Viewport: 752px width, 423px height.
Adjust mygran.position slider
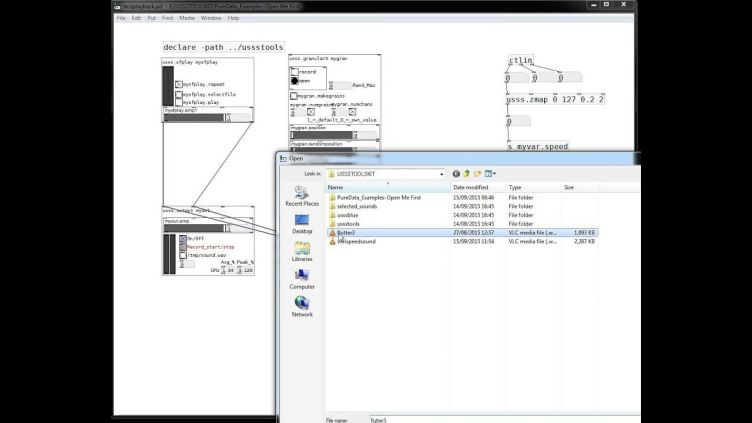tap(321, 135)
